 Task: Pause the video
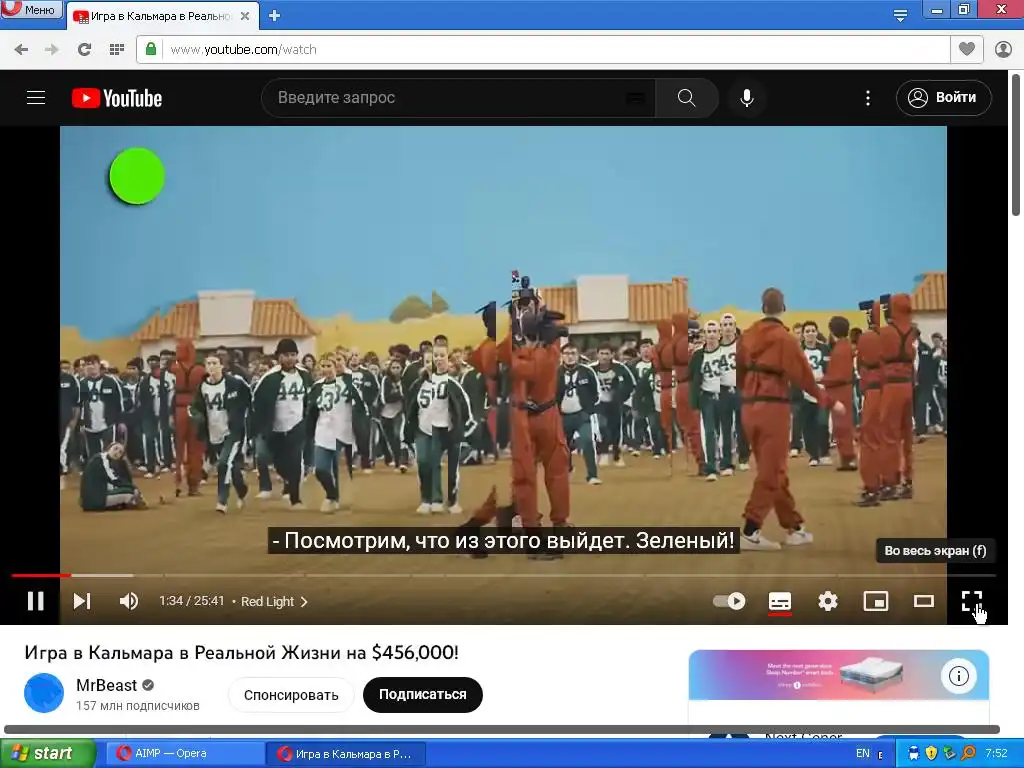[x=35, y=601]
